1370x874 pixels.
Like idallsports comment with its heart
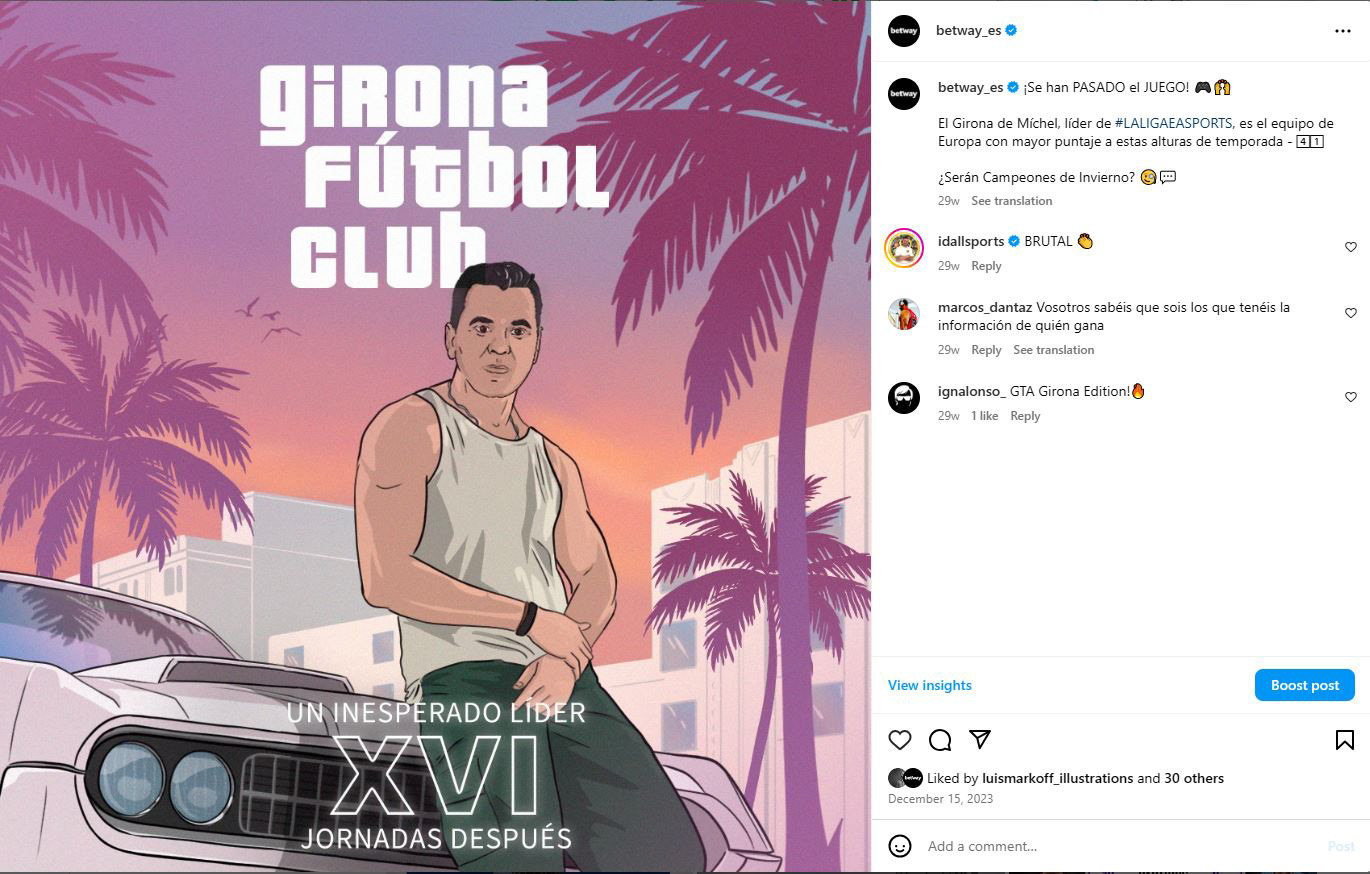coord(1350,247)
